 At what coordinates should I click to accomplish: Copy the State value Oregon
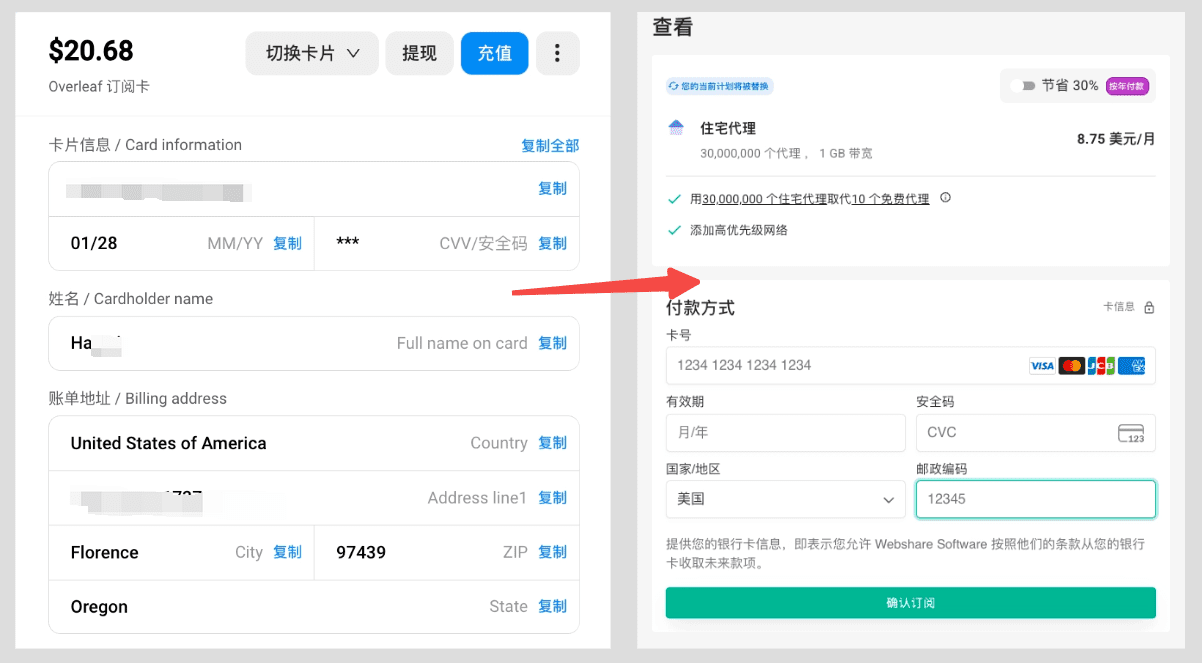553,606
